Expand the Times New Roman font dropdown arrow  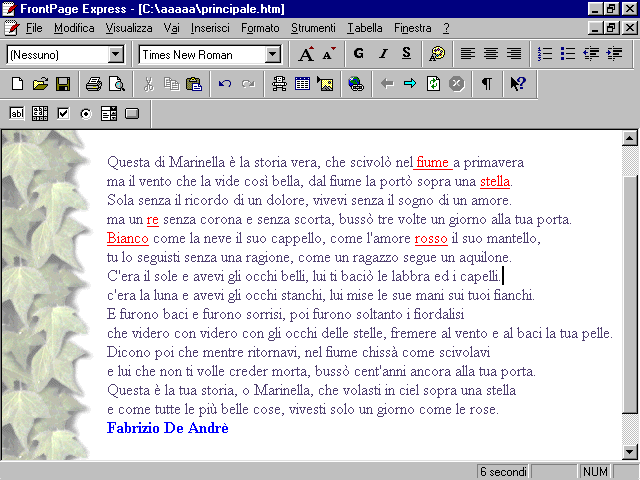[x=272, y=54]
